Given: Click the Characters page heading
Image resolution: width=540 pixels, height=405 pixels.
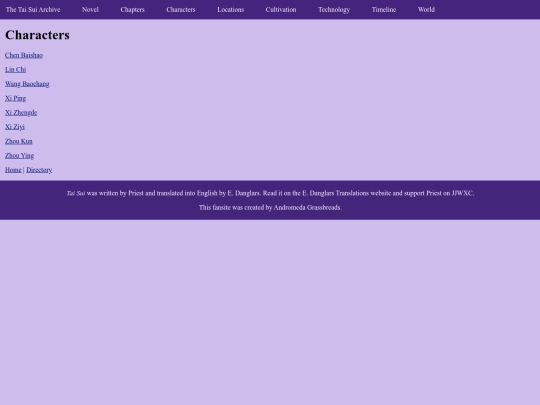Looking at the screenshot, I should (37, 35).
